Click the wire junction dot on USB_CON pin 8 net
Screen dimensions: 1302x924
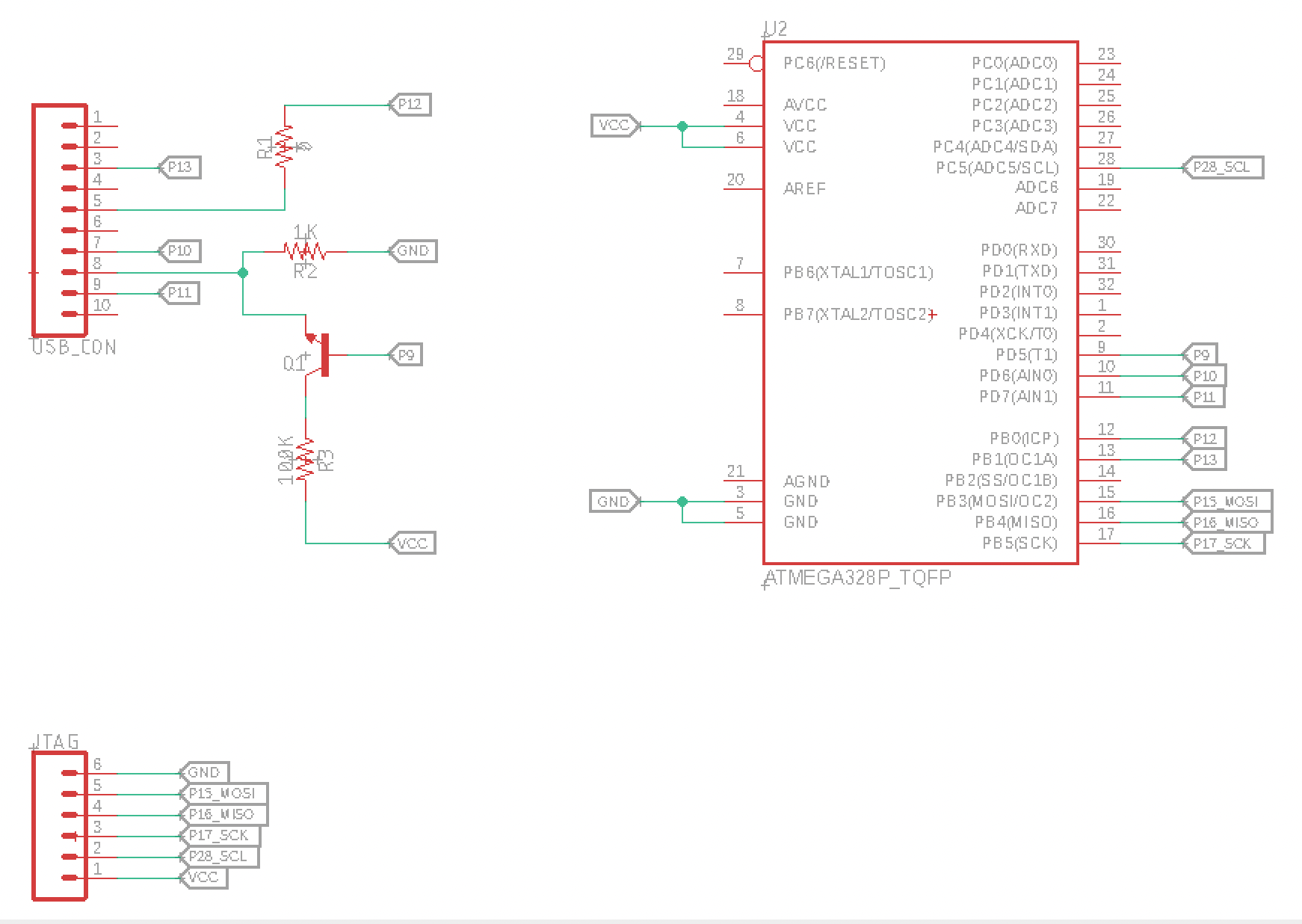tap(243, 273)
